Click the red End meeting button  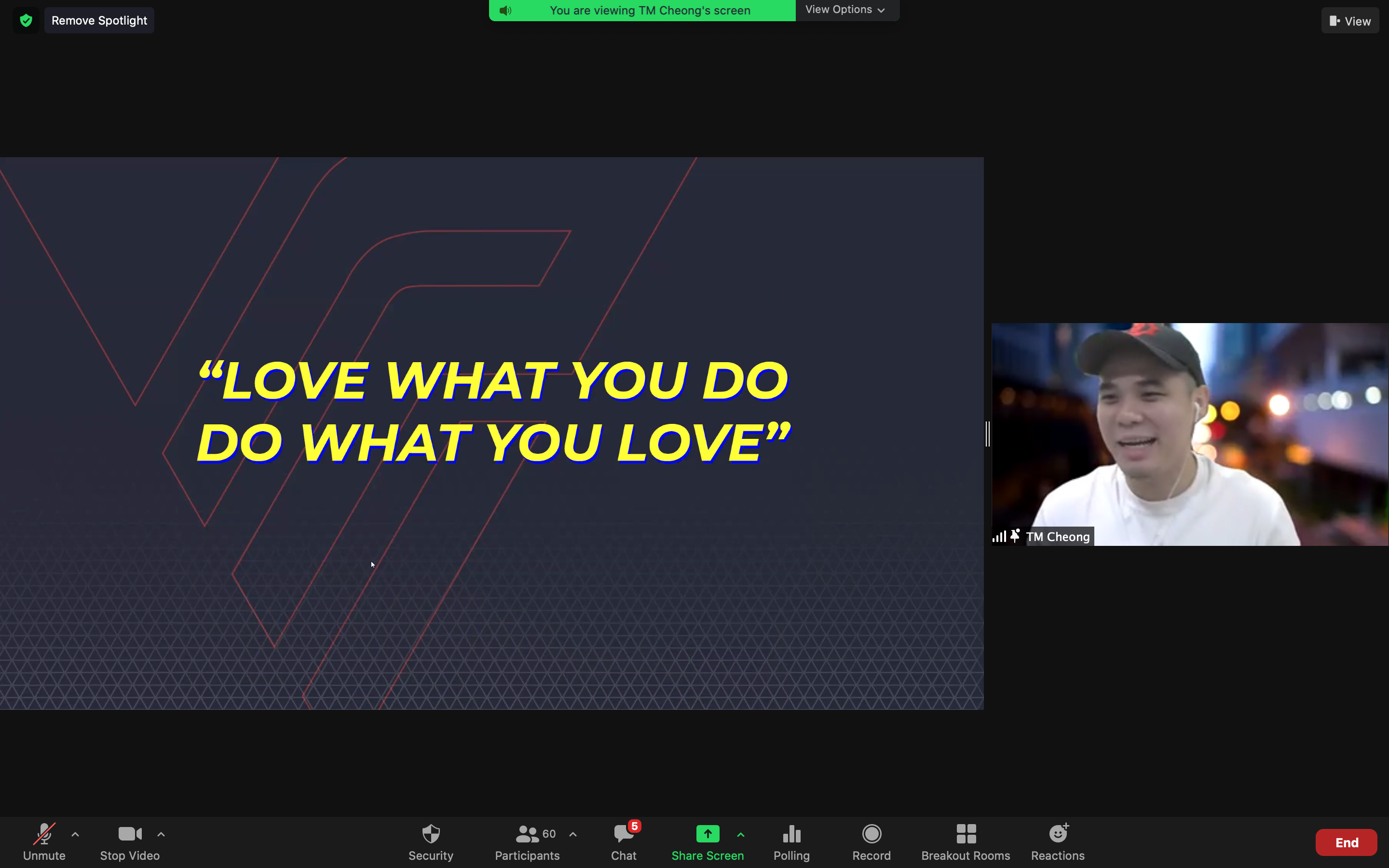click(1347, 842)
